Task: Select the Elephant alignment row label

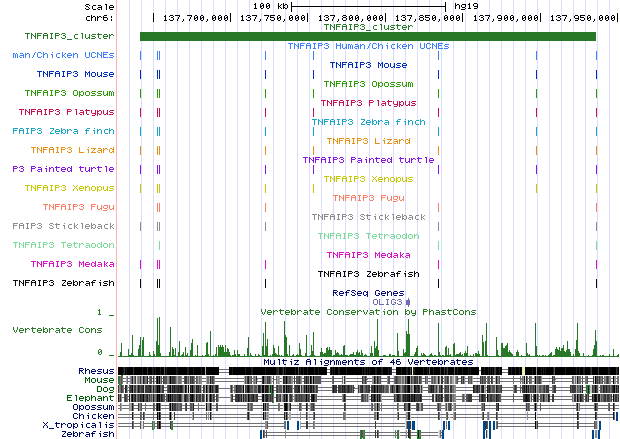Action: pyautogui.click(x=93, y=398)
